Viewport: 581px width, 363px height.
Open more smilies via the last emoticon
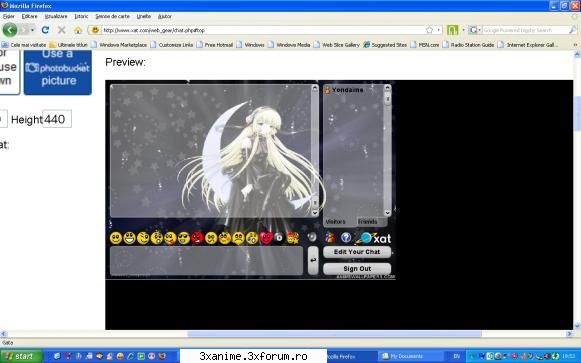pos(293,238)
